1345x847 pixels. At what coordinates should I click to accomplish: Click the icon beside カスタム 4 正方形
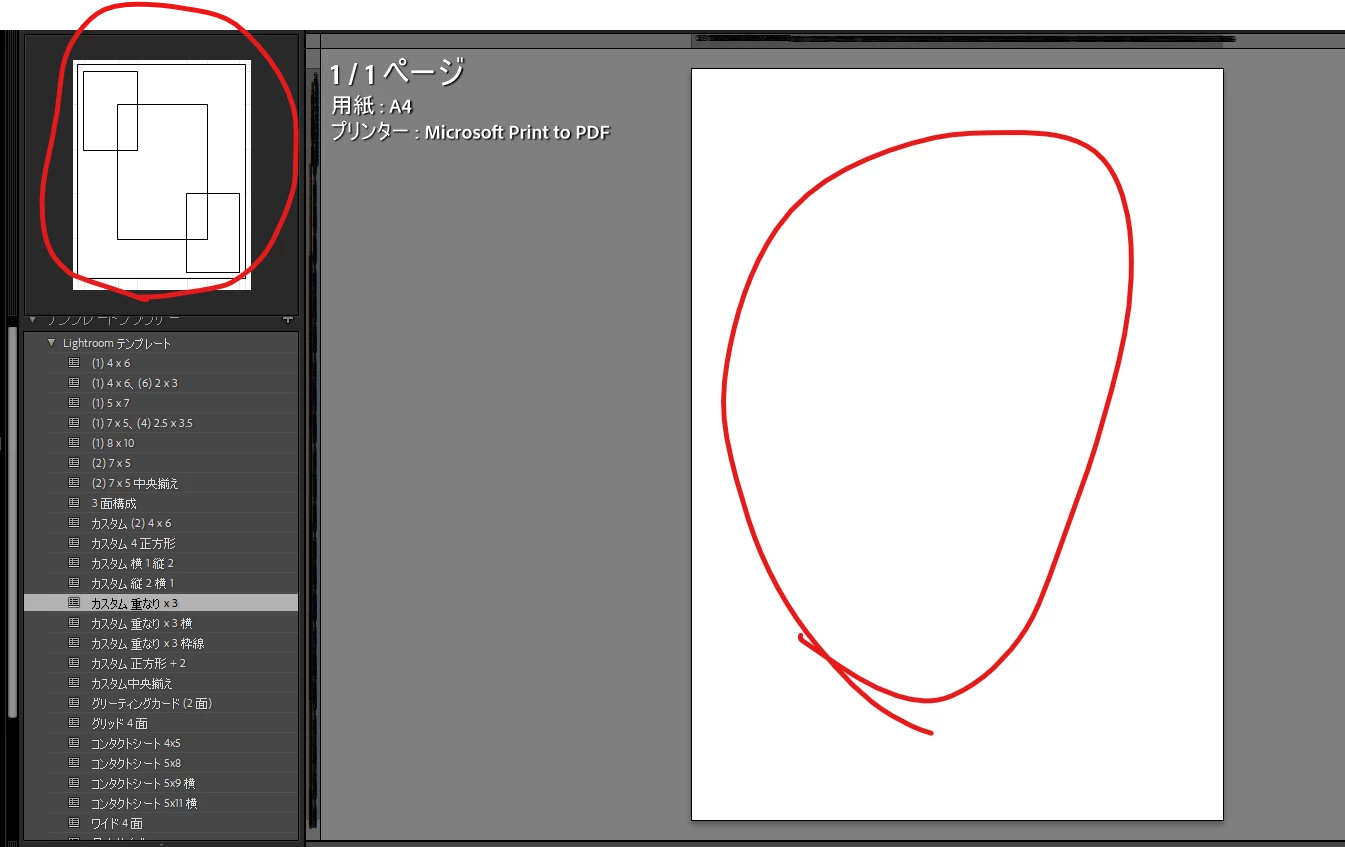click(74, 543)
